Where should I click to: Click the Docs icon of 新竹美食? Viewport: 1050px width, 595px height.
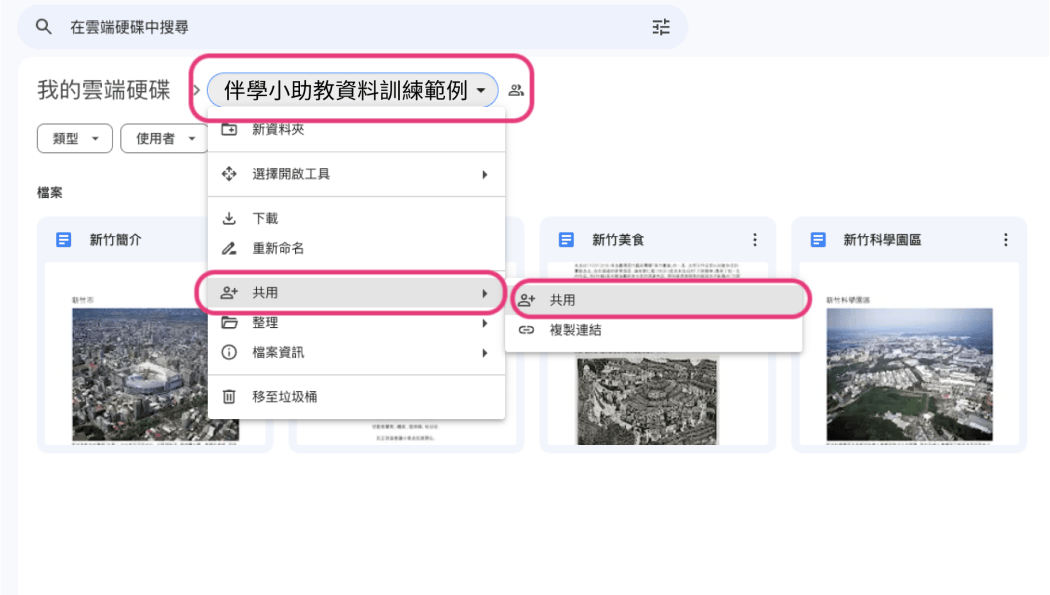(566, 240)
